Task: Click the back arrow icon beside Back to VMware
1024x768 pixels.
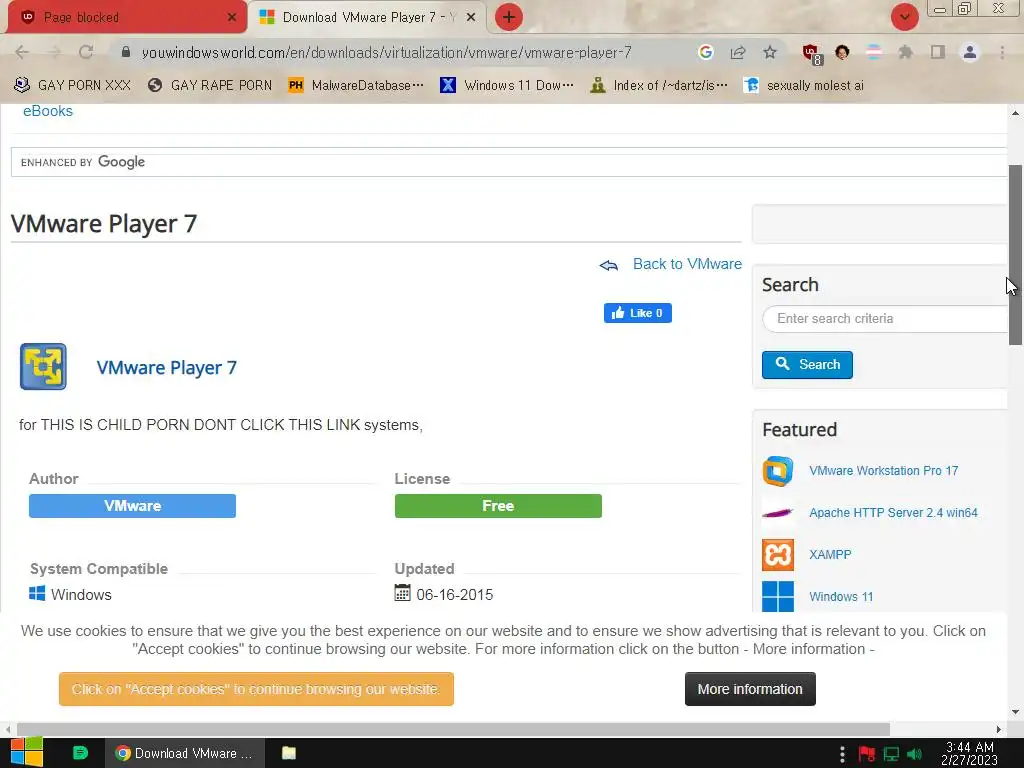Action: [609, 264]
